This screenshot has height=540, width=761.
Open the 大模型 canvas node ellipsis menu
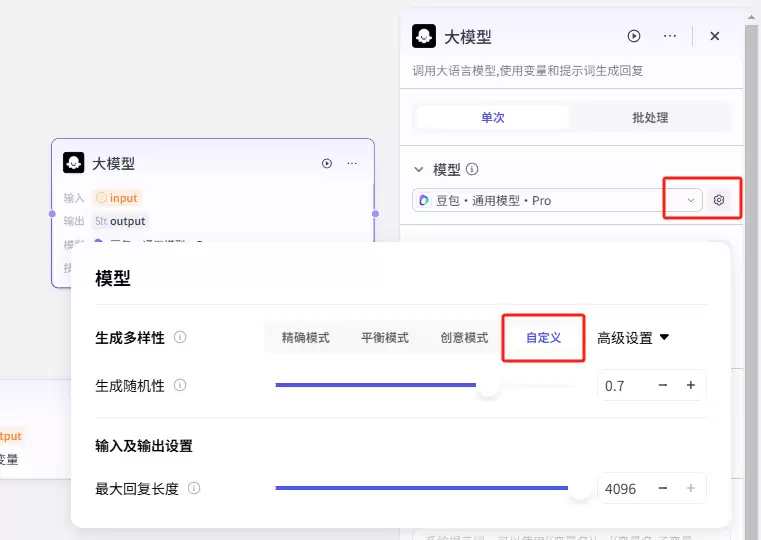(352, 164)
